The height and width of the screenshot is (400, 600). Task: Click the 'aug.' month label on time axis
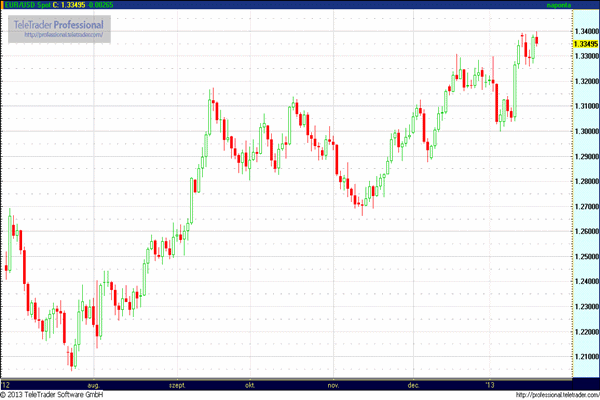[93, 385]
